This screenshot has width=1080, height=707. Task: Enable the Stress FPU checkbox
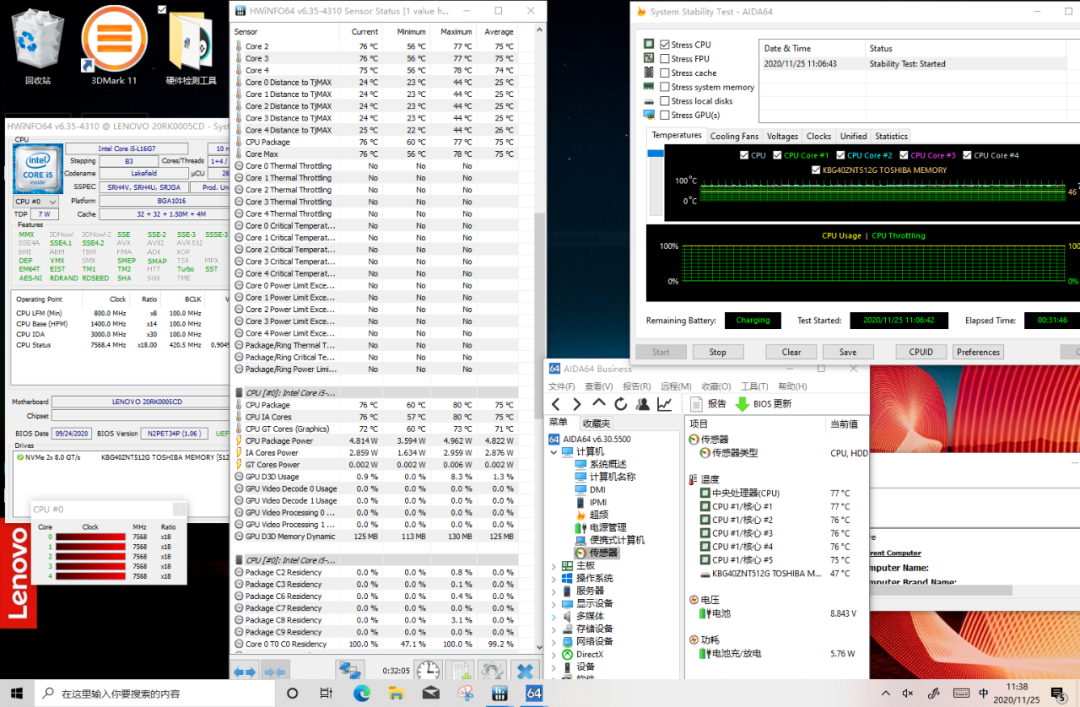click(x=665, y=59)
